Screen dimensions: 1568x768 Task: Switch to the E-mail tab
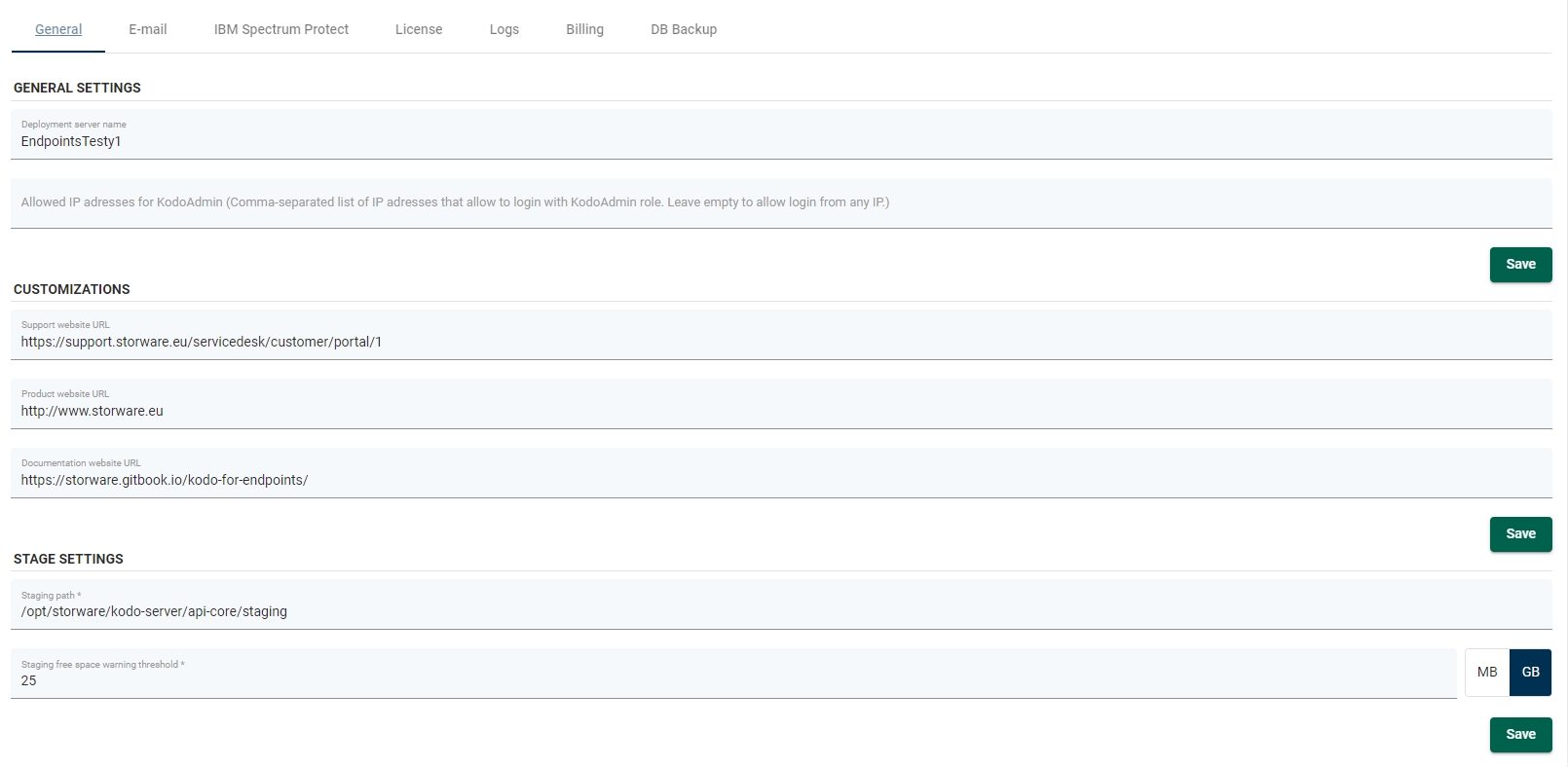[147, 29]
